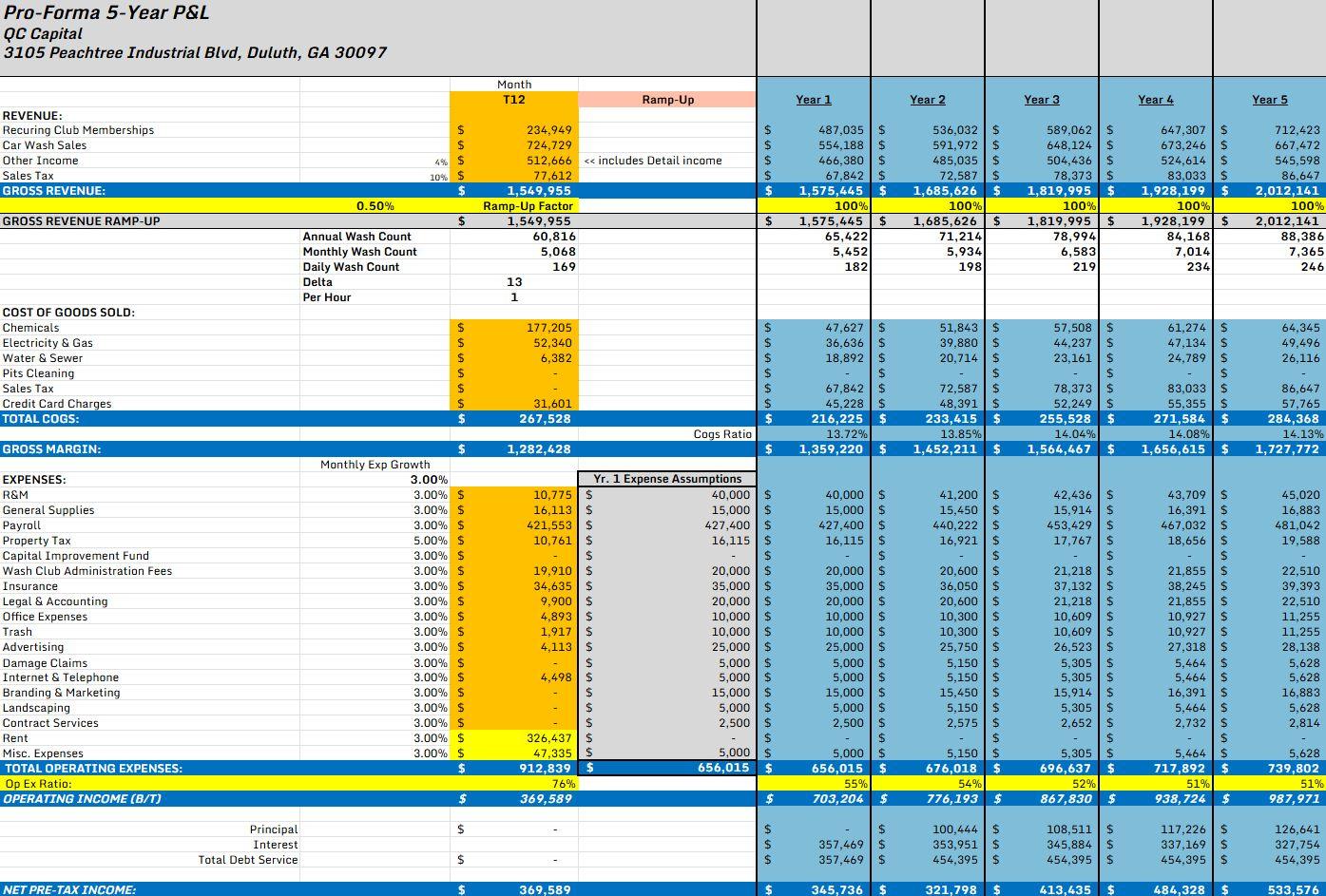Image resolution: width=1326 pixels, height=896 pixels.
Task: Click the 'Chemicals' row label
Action: pyautogui.click(x=30, y=328)
